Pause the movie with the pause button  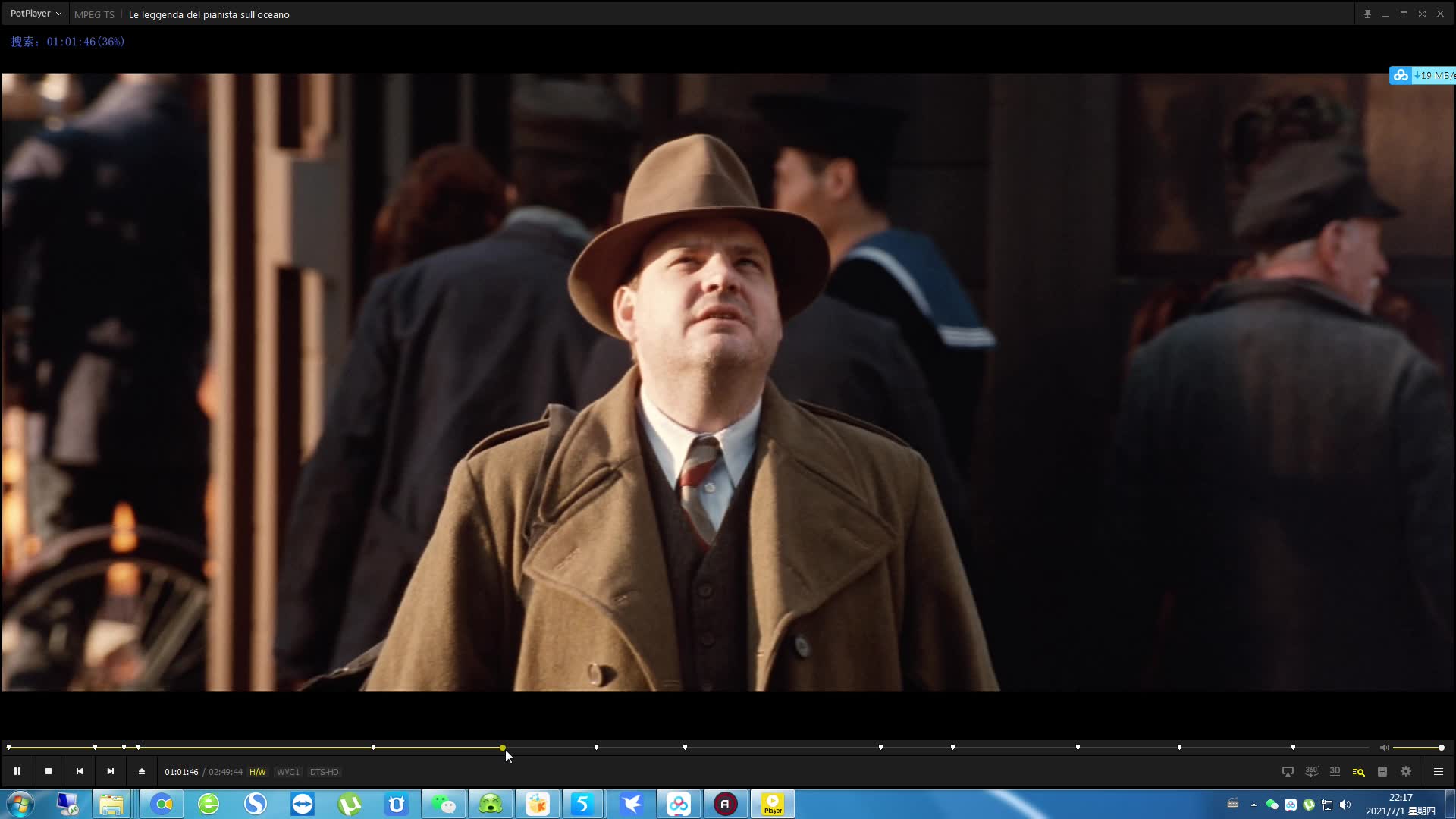coord(17,771)
